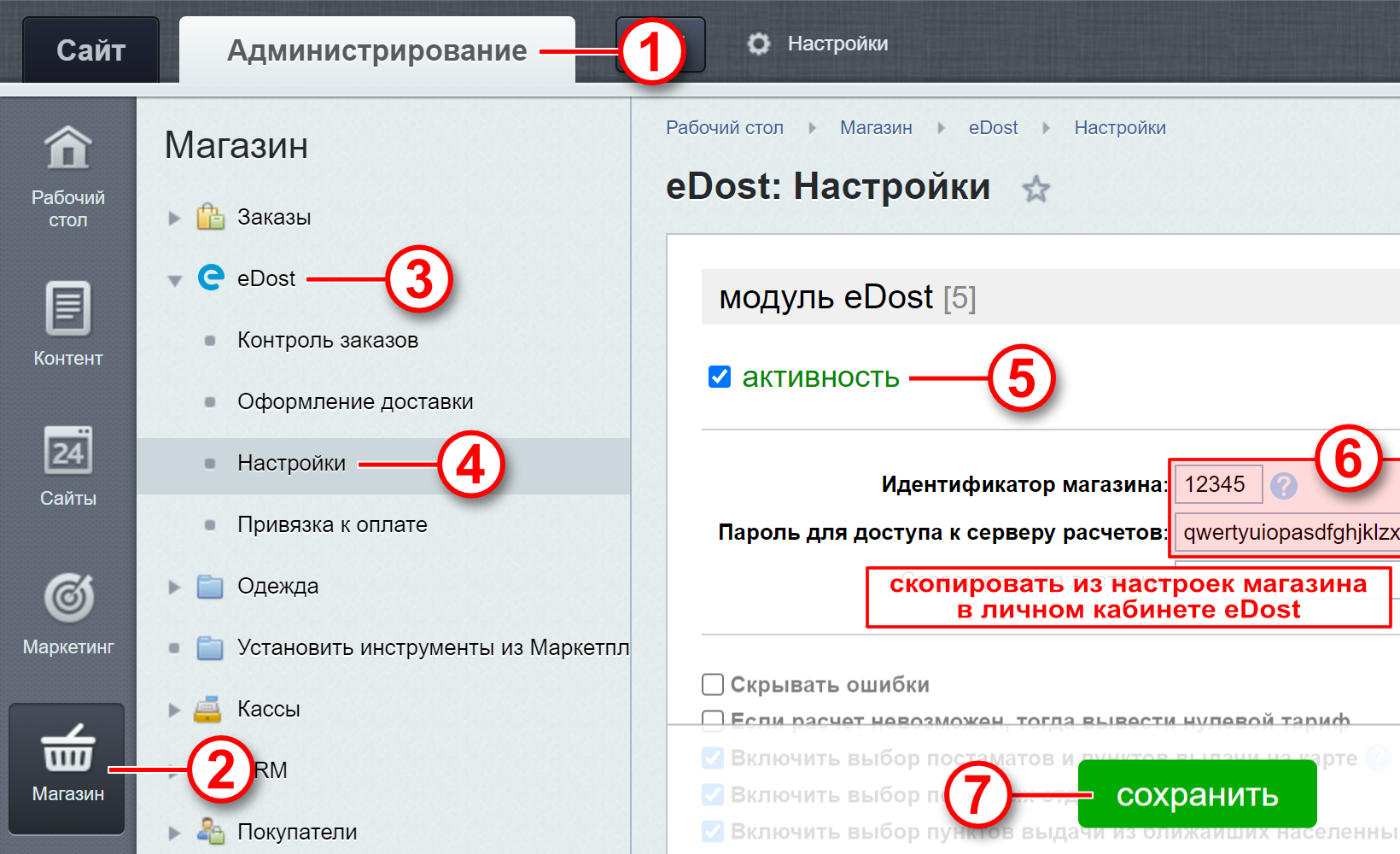Screen dimensions: 1400x854
Task: Expand the Одежда tree node
Action: [x=174, y=587]
